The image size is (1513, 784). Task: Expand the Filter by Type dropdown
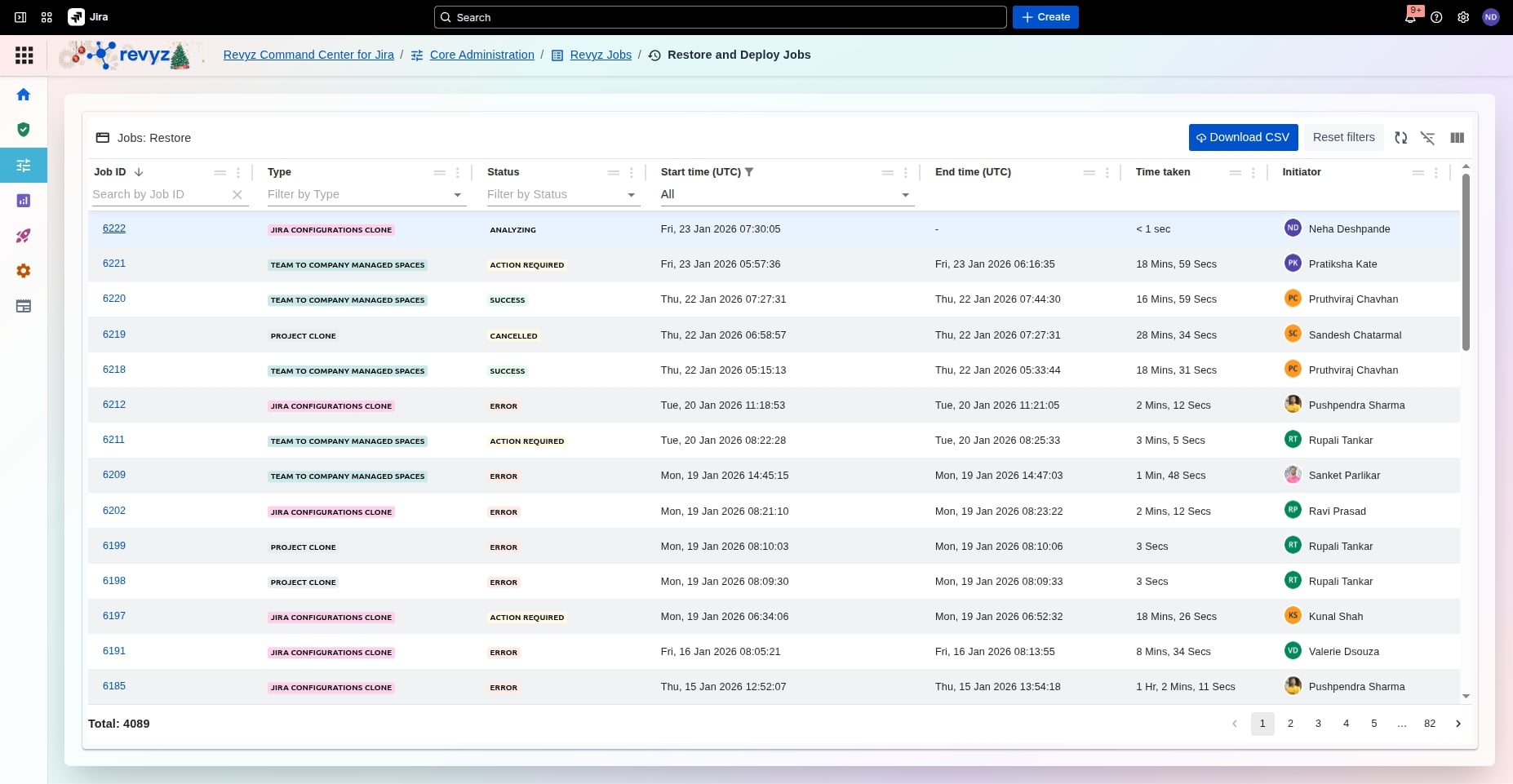pyautogui.click(x=457, y=195)
